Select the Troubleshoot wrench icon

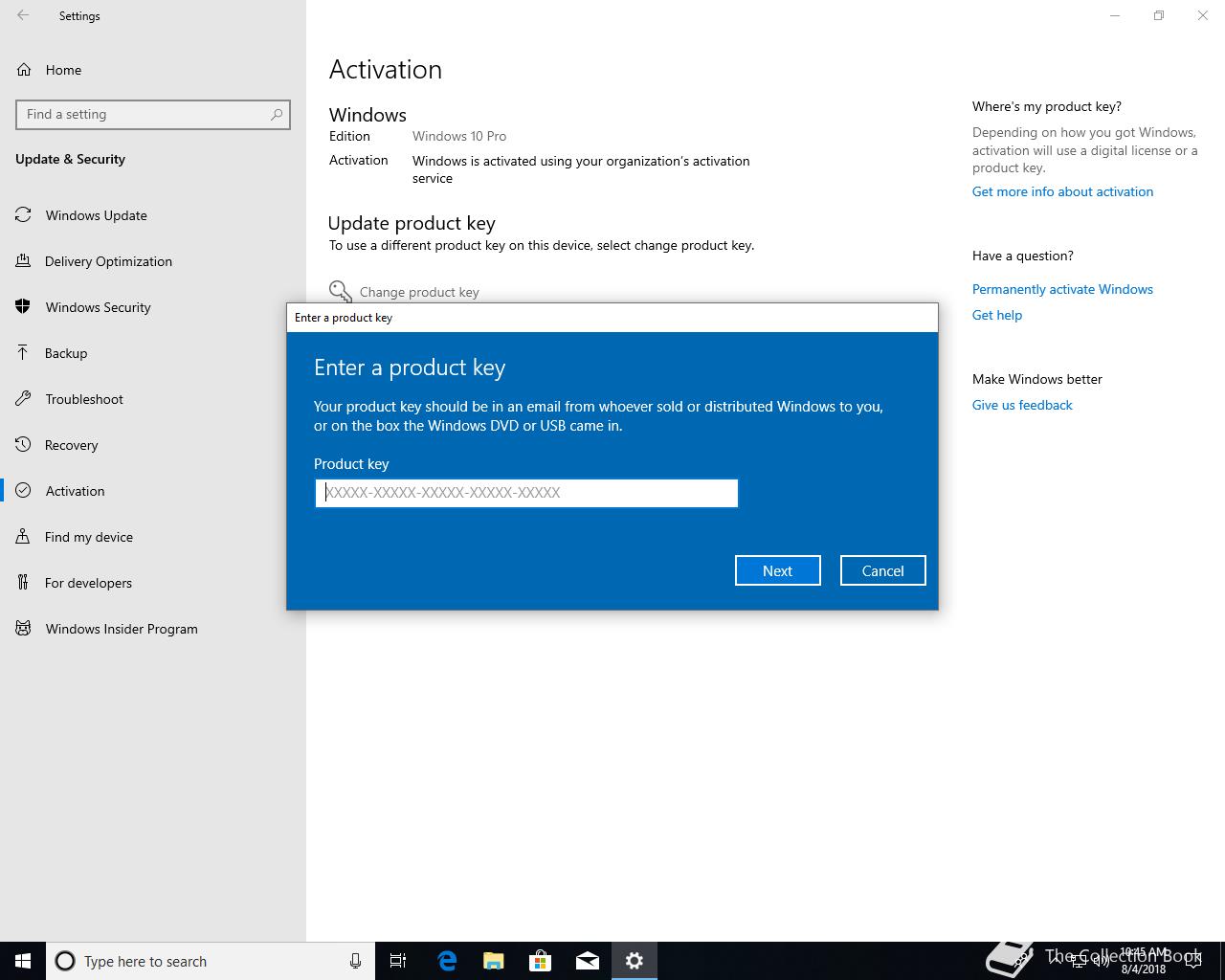tap(23, 399)
